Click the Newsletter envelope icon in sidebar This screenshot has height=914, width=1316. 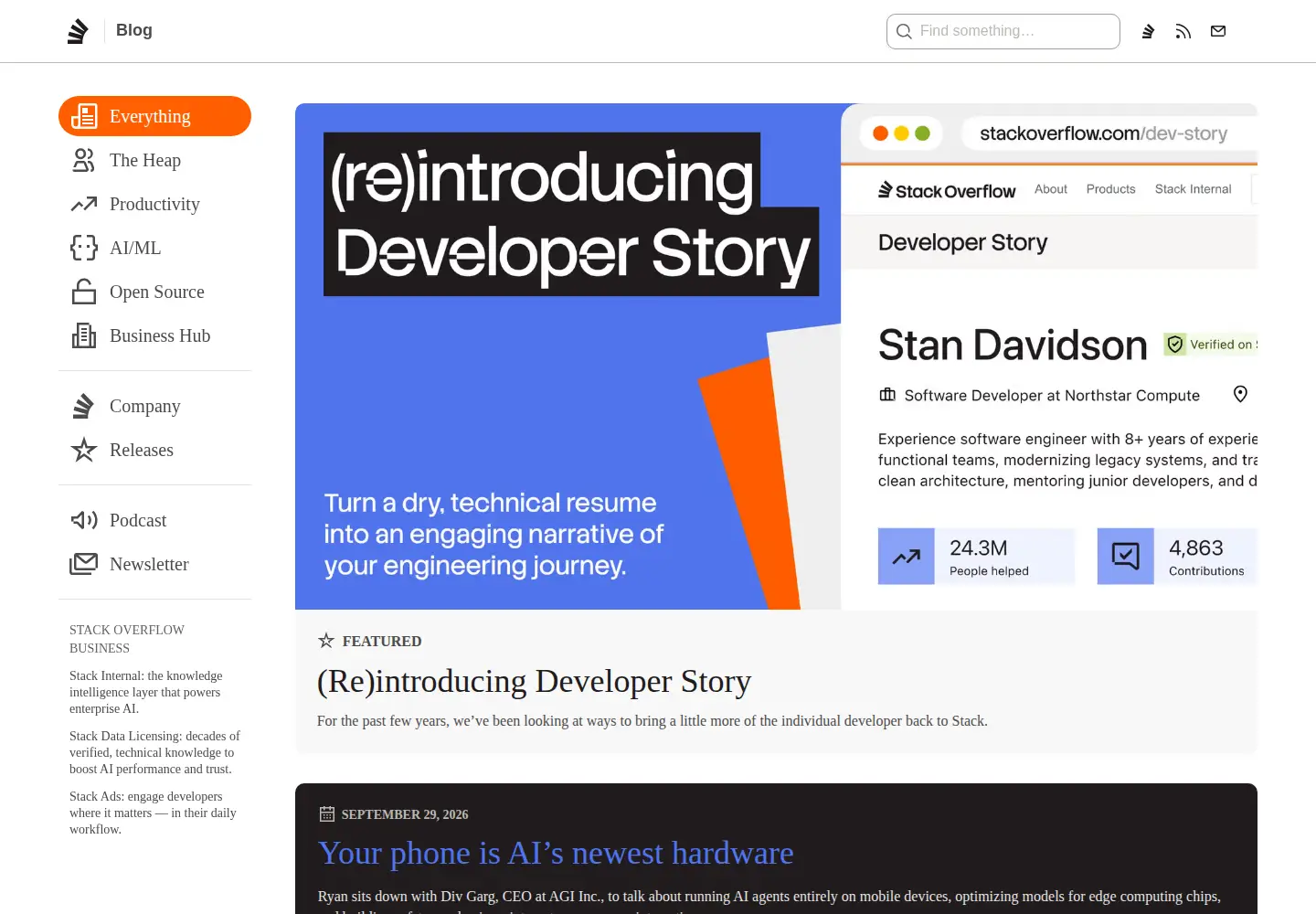[84, 564]
